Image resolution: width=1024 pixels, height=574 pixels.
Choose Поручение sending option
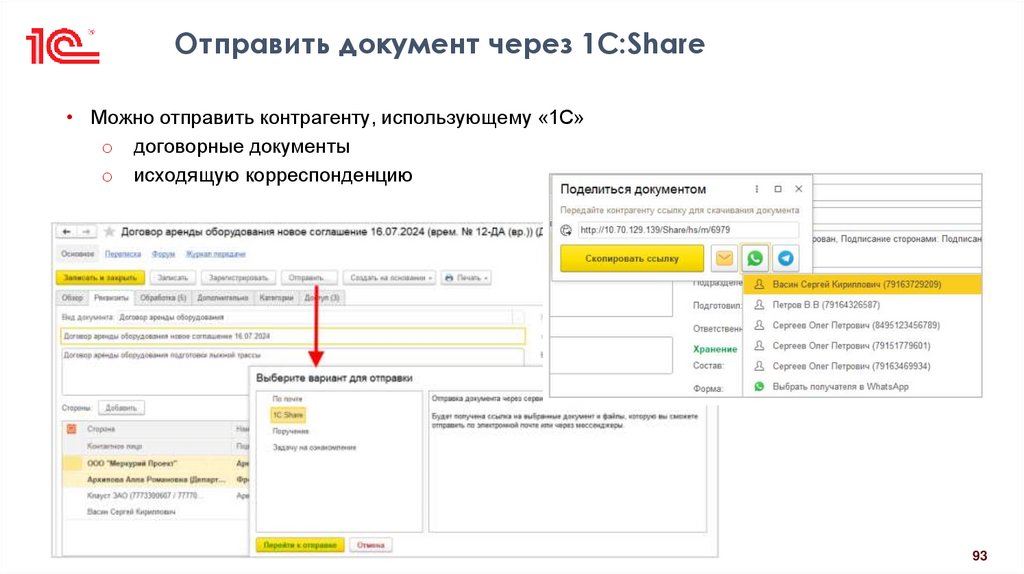click(x=291, y=432)
